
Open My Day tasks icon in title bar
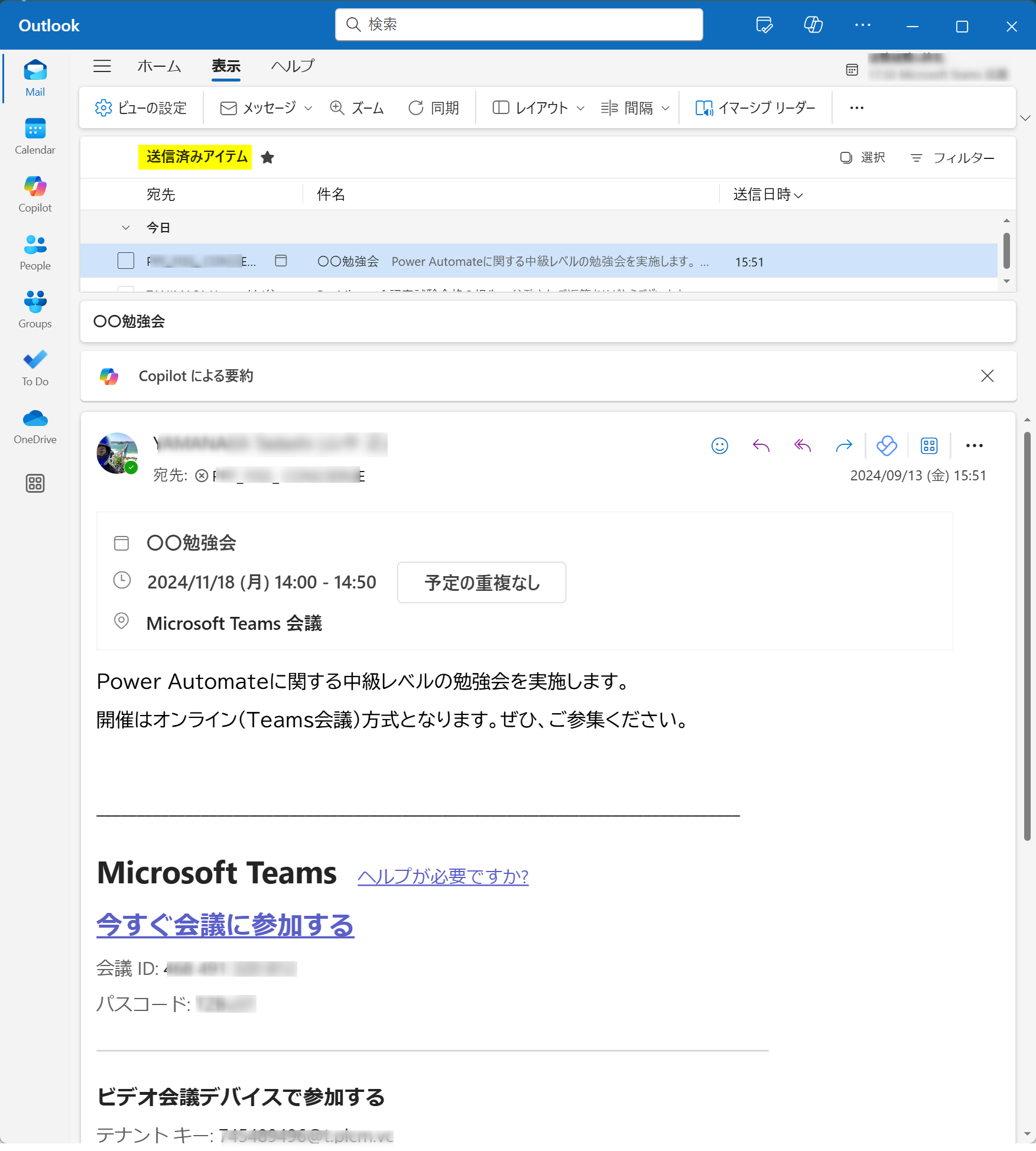pos(764,25)
